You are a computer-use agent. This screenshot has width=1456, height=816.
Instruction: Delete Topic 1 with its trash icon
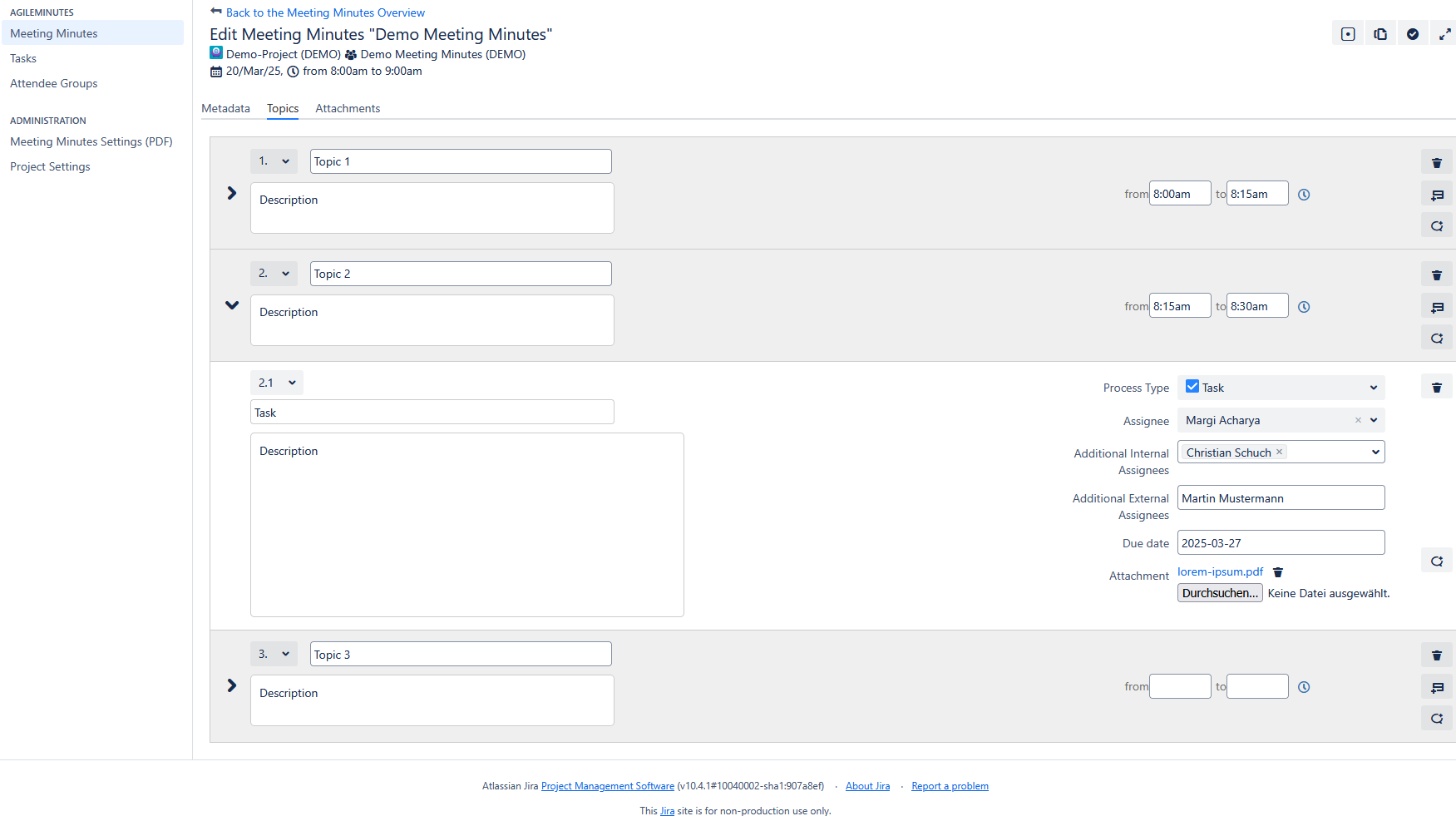1437,163
